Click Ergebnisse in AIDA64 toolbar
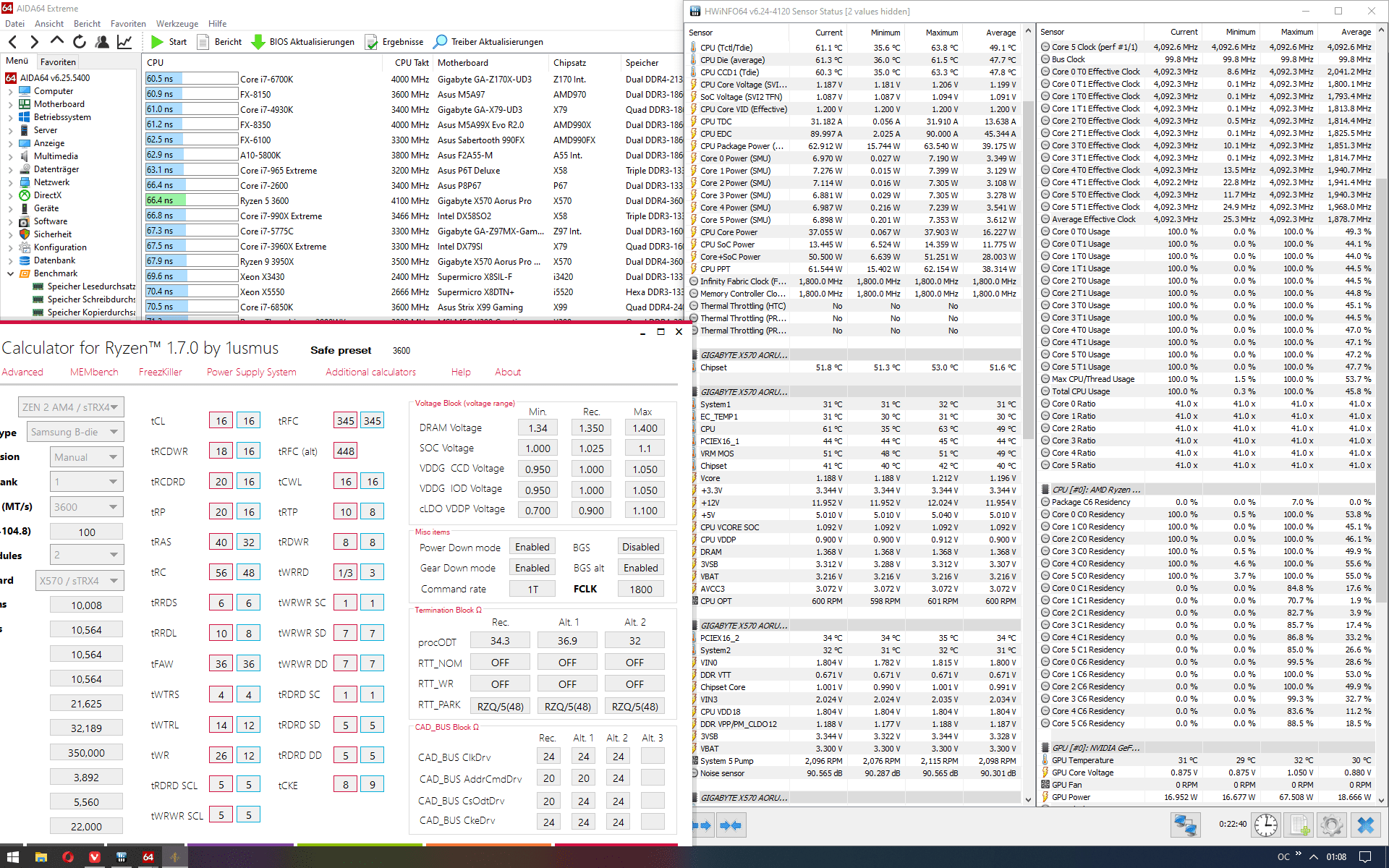This screenshot has height=868, width=1389. click(x=394, y=42)
